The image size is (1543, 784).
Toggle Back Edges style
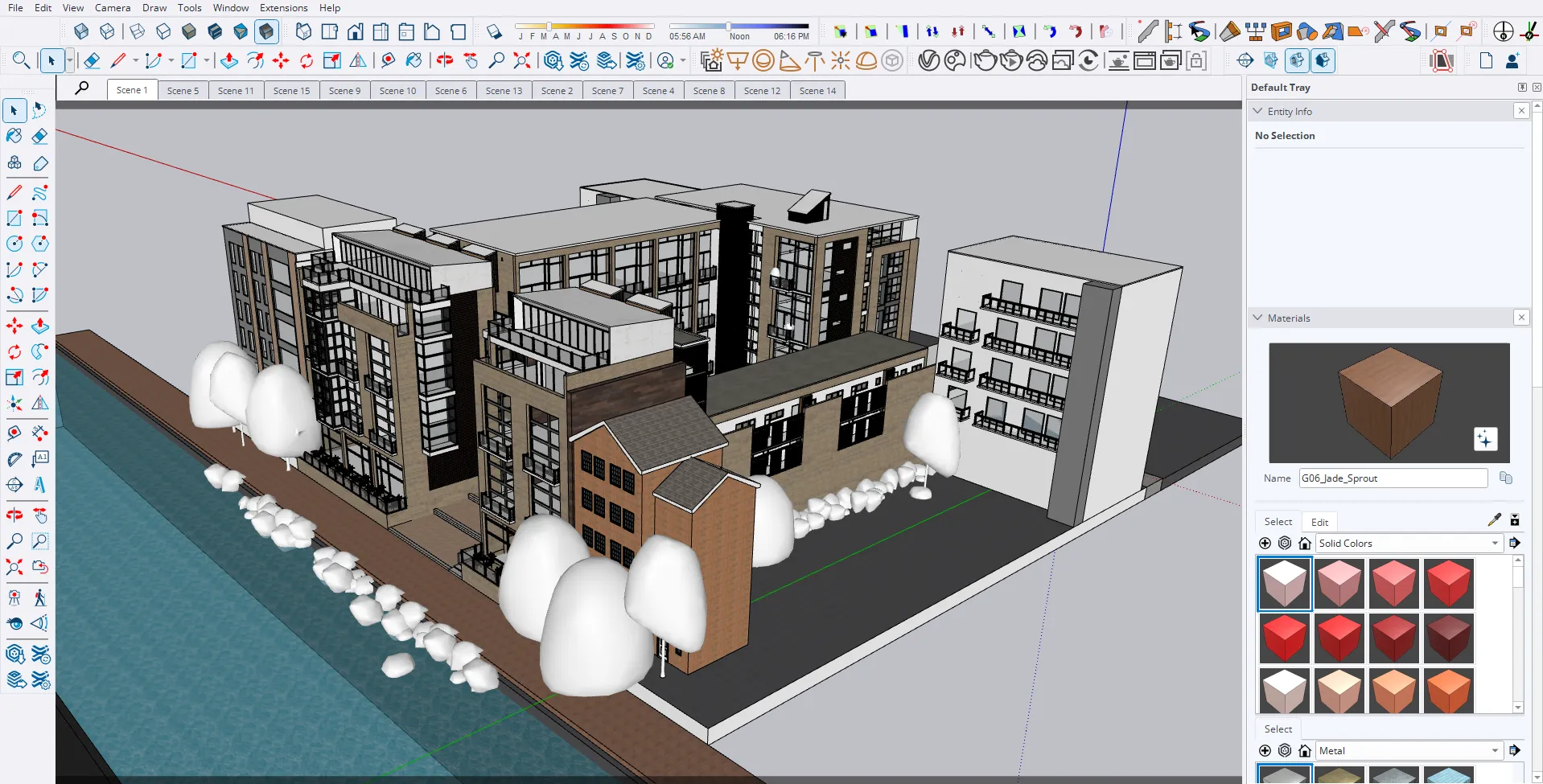(x=107, y=31)
